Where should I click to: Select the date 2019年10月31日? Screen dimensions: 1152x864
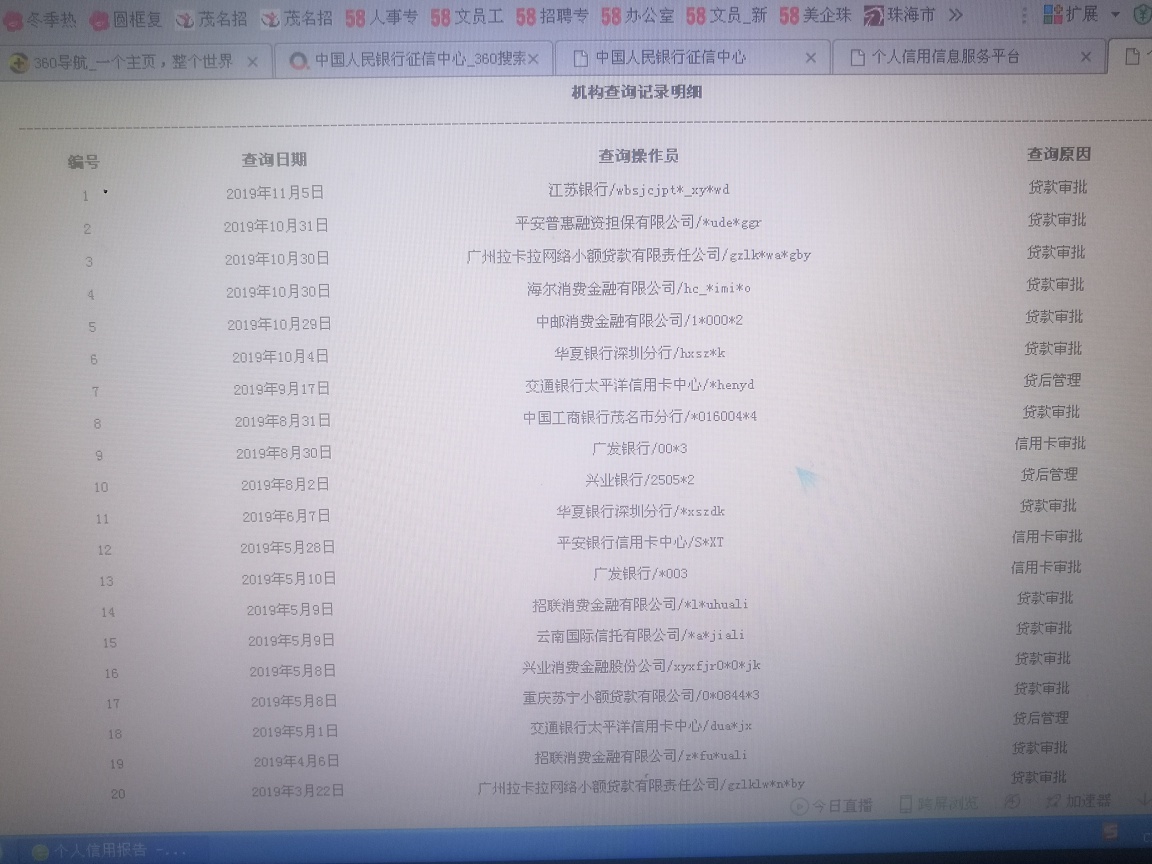coord(276,226)
